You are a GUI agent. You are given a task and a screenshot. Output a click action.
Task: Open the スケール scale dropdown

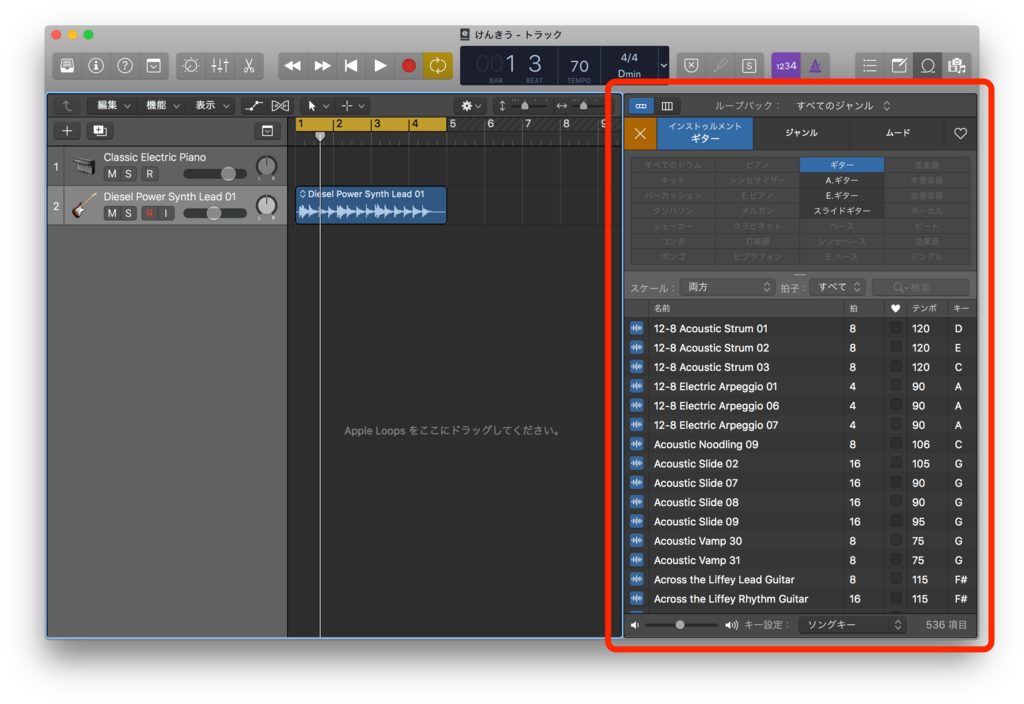(x=728, y=287)
